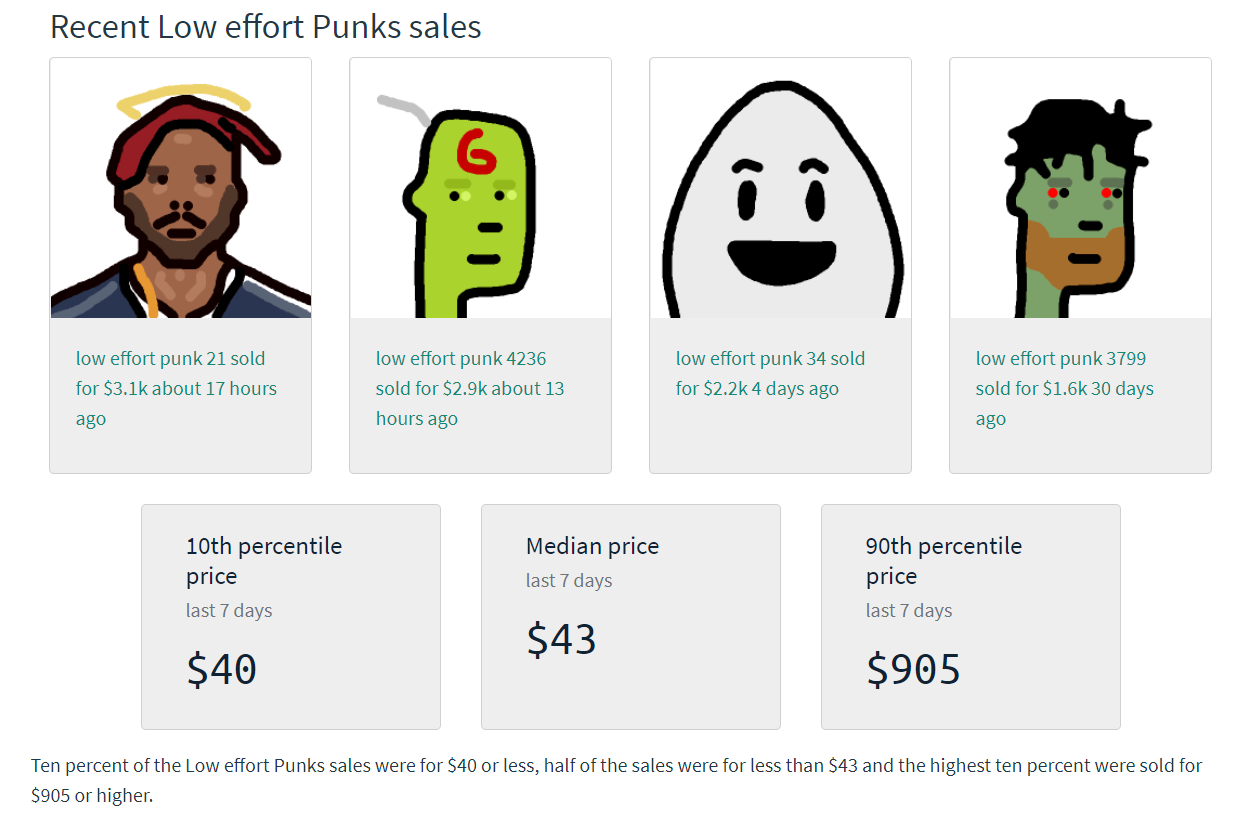1257x817 pixels.
Task: Click the red swirl on punk 4236's forehead
Action: pos(475,149)
